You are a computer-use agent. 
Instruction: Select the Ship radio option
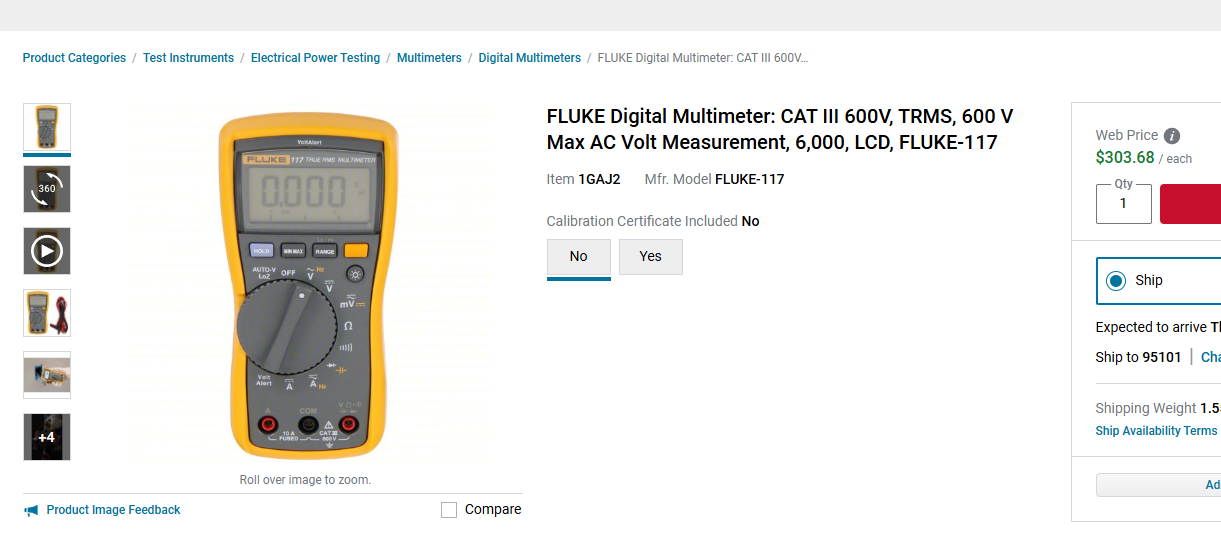(1116, 281)
